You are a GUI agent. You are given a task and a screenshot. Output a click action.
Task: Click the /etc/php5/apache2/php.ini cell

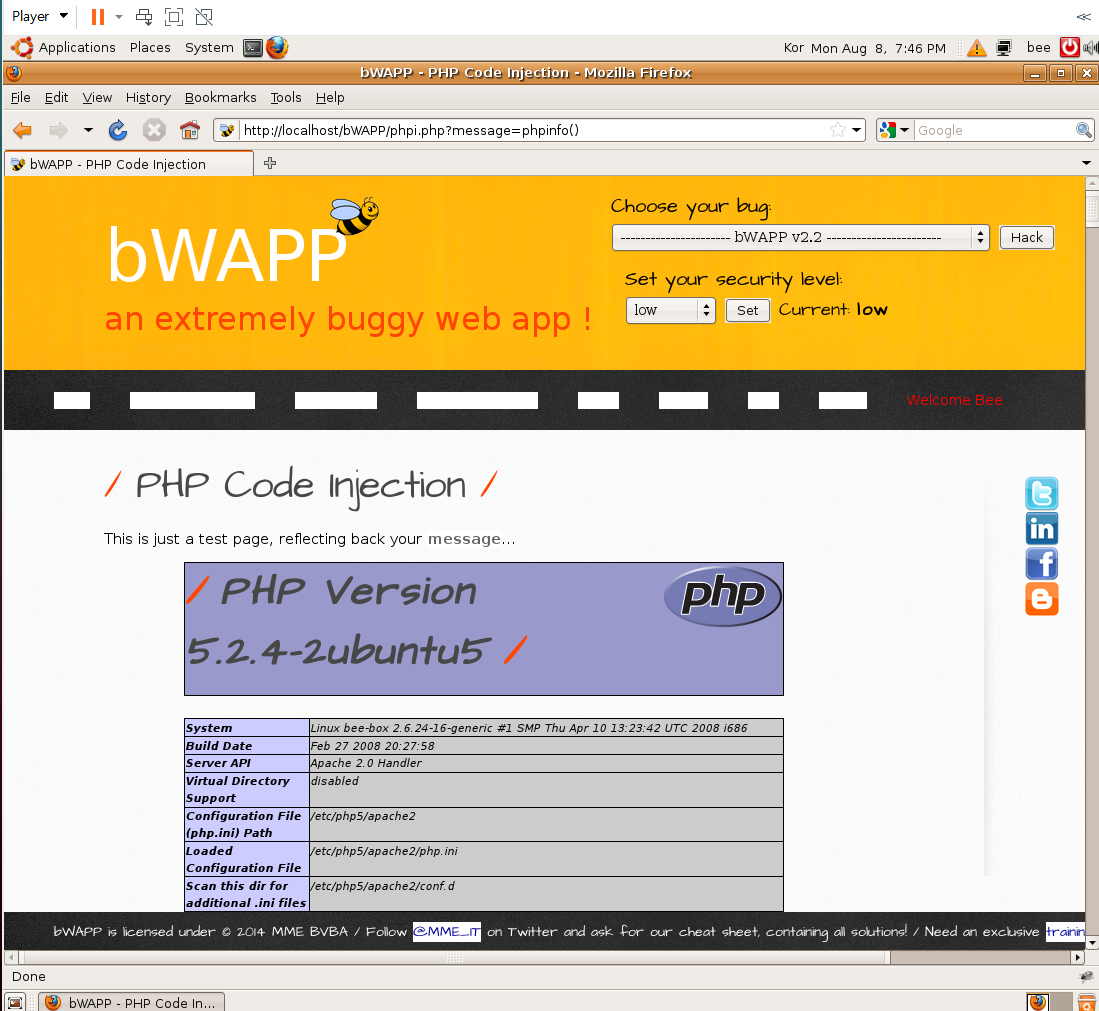[x=546, y=859]
